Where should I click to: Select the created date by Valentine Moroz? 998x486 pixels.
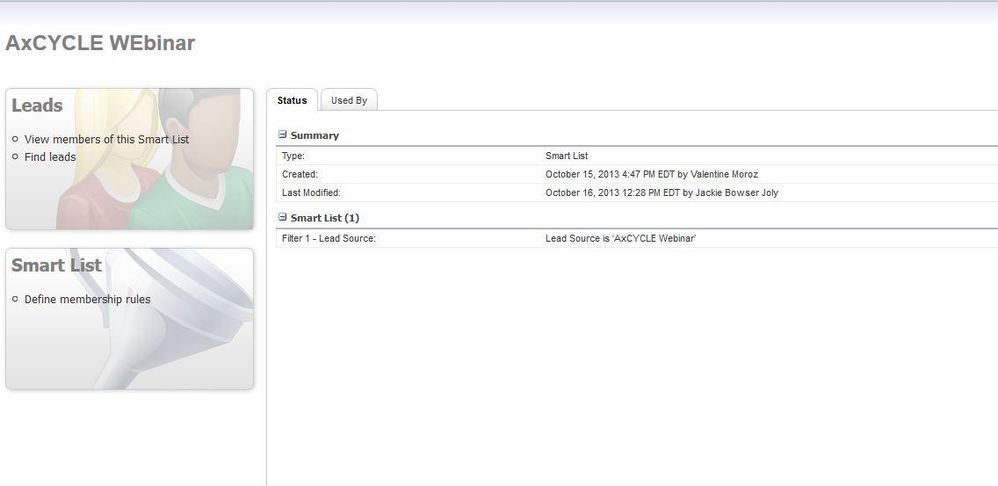point(651,174)
